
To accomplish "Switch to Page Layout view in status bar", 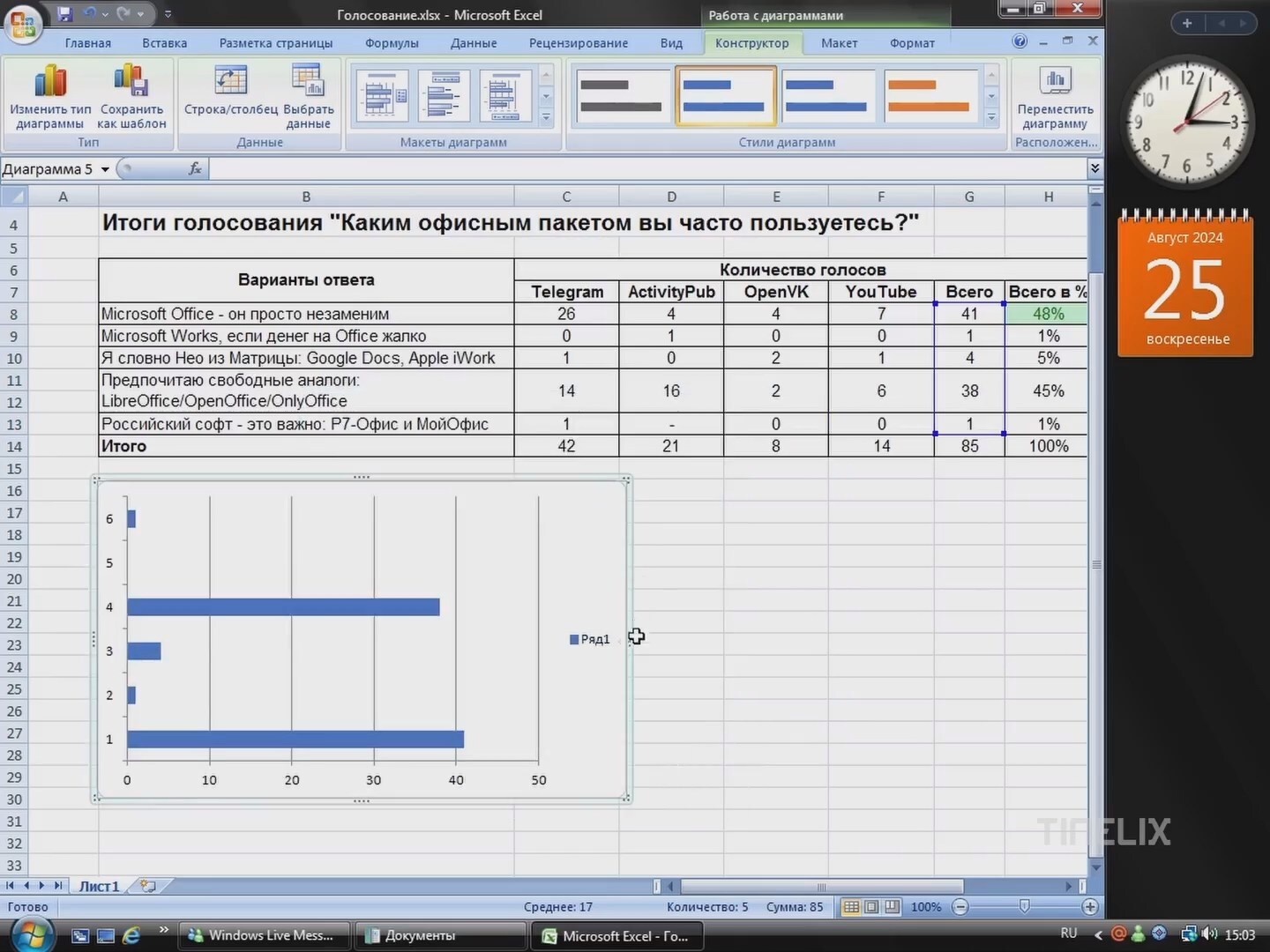I will (x=871, y=907).
